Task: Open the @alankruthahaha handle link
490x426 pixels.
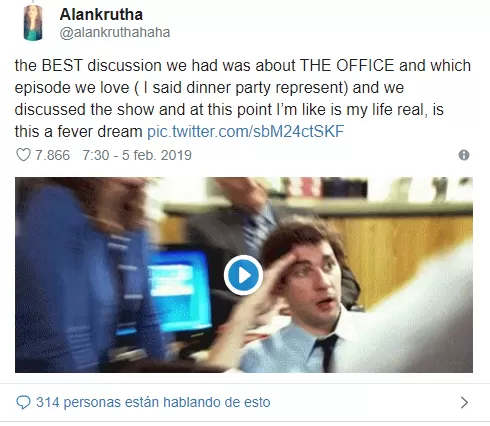Action: pyautogui.click(x=115, y=33)
